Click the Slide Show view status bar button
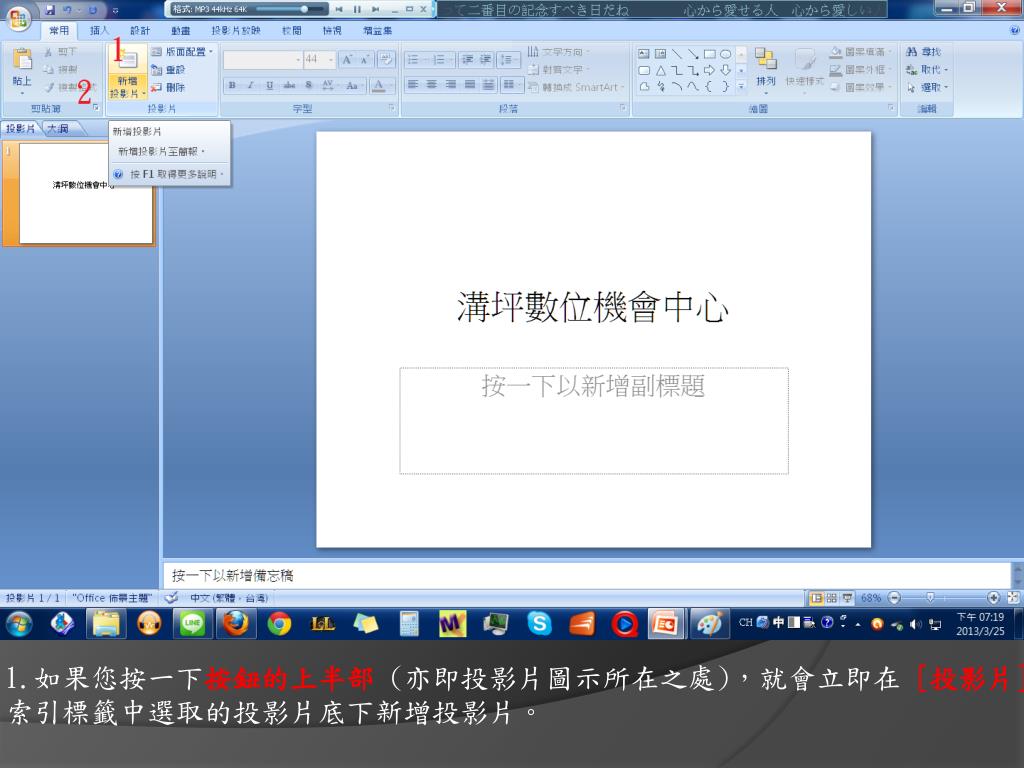The width and height of the screenshot is (1024, 768). pyautogui.click(x=847, y=598)
